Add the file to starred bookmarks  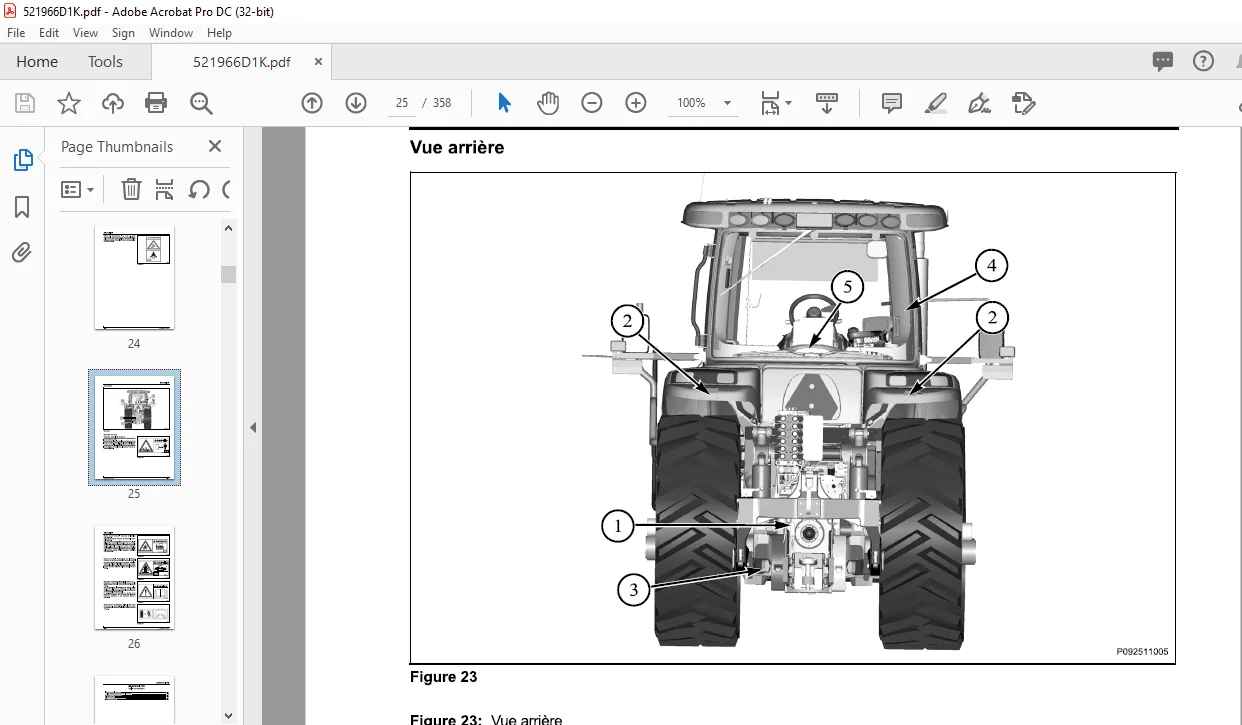[x=68, y=103]
